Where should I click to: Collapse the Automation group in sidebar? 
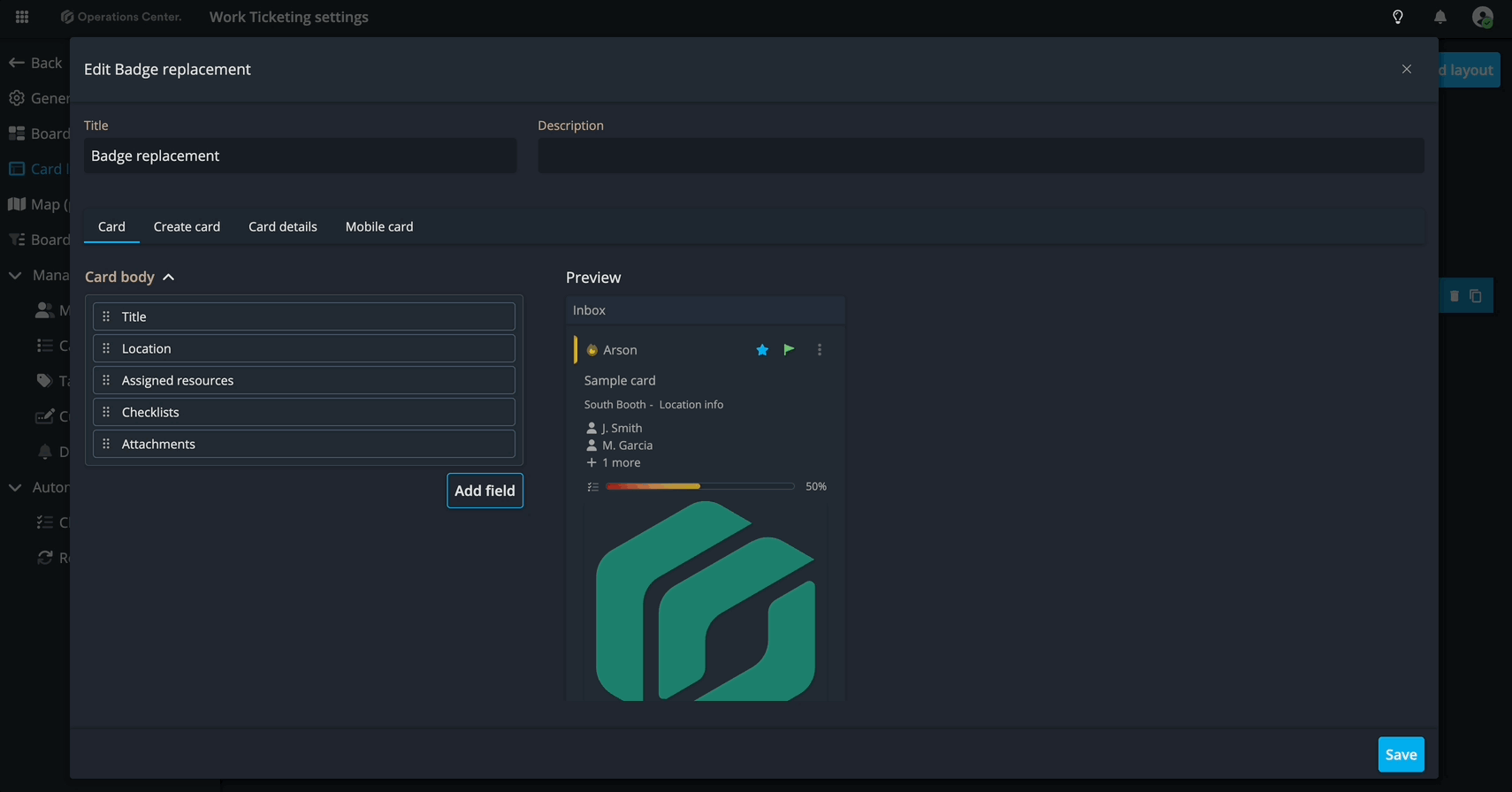coord(15,487)
